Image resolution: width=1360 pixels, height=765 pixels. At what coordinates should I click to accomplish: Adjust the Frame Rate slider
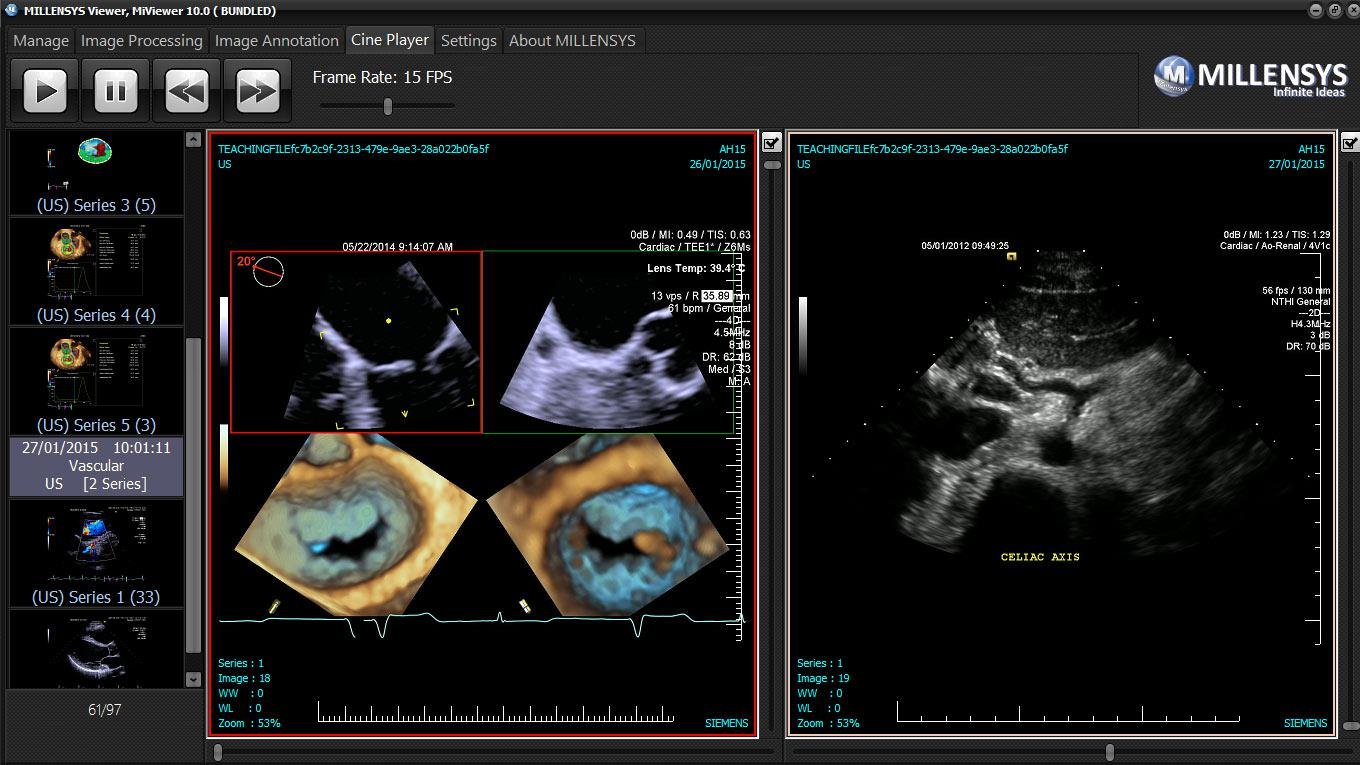pos(388,106)
